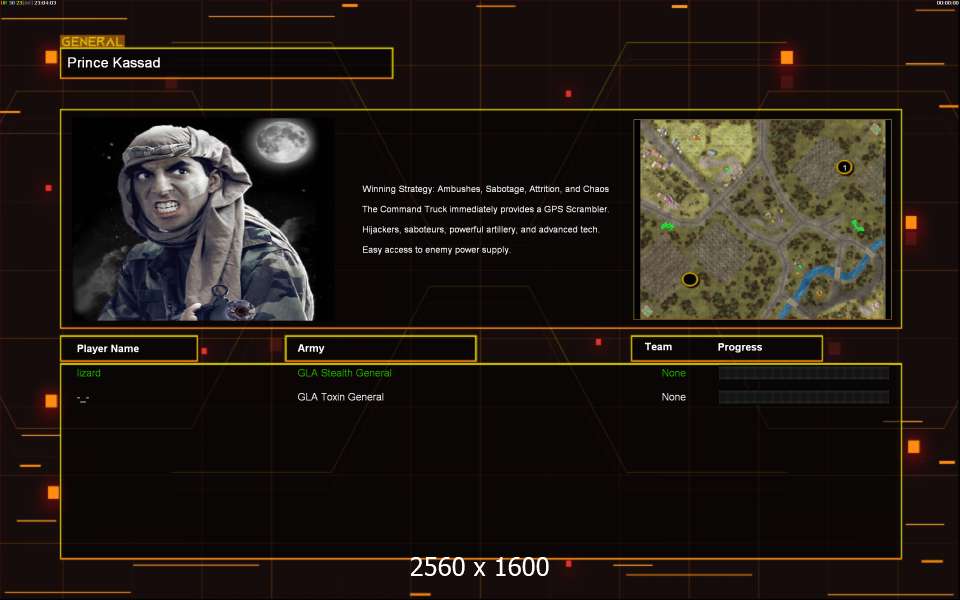
Task: Click the timer readout in the top-right corner
Action: click(x=947, y=3)
